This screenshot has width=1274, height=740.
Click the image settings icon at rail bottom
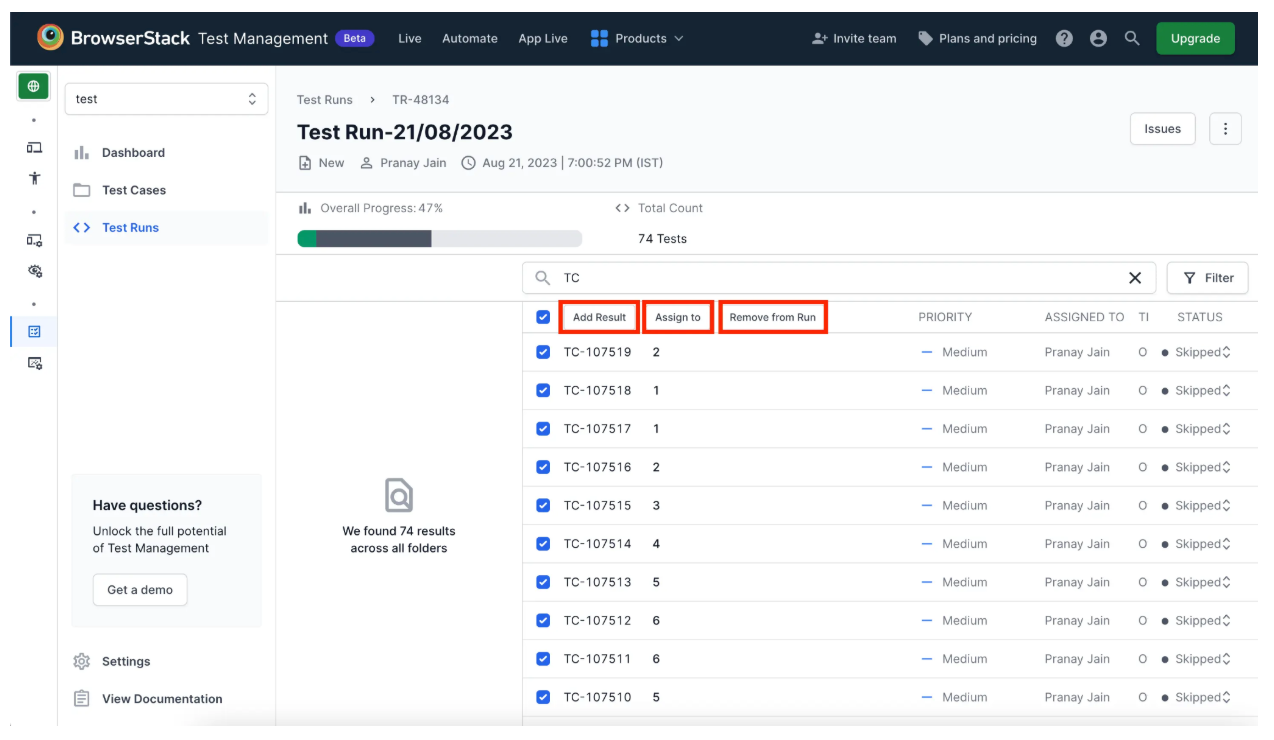point(34,364)
